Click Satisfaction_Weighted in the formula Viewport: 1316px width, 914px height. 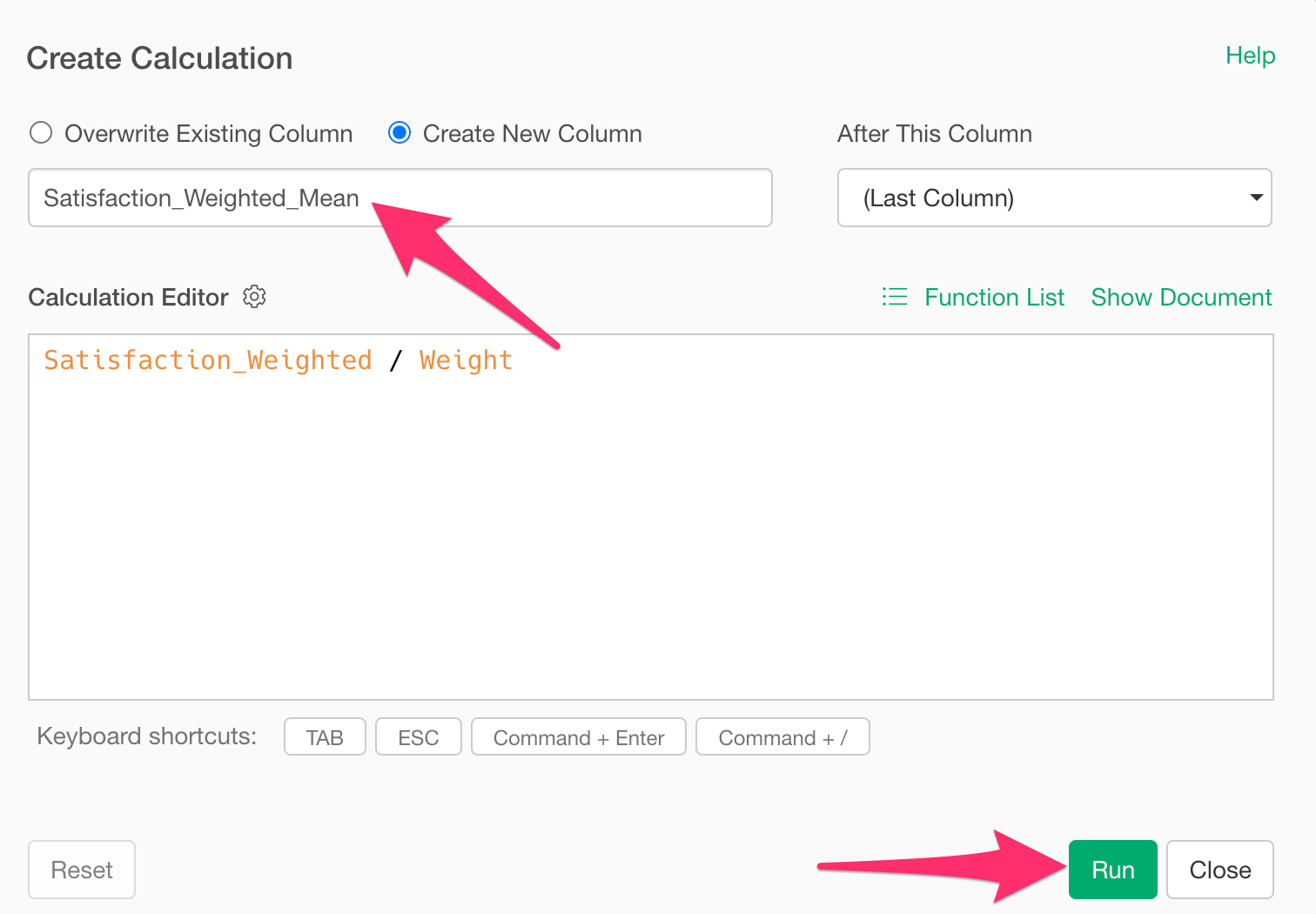(208, 360)
